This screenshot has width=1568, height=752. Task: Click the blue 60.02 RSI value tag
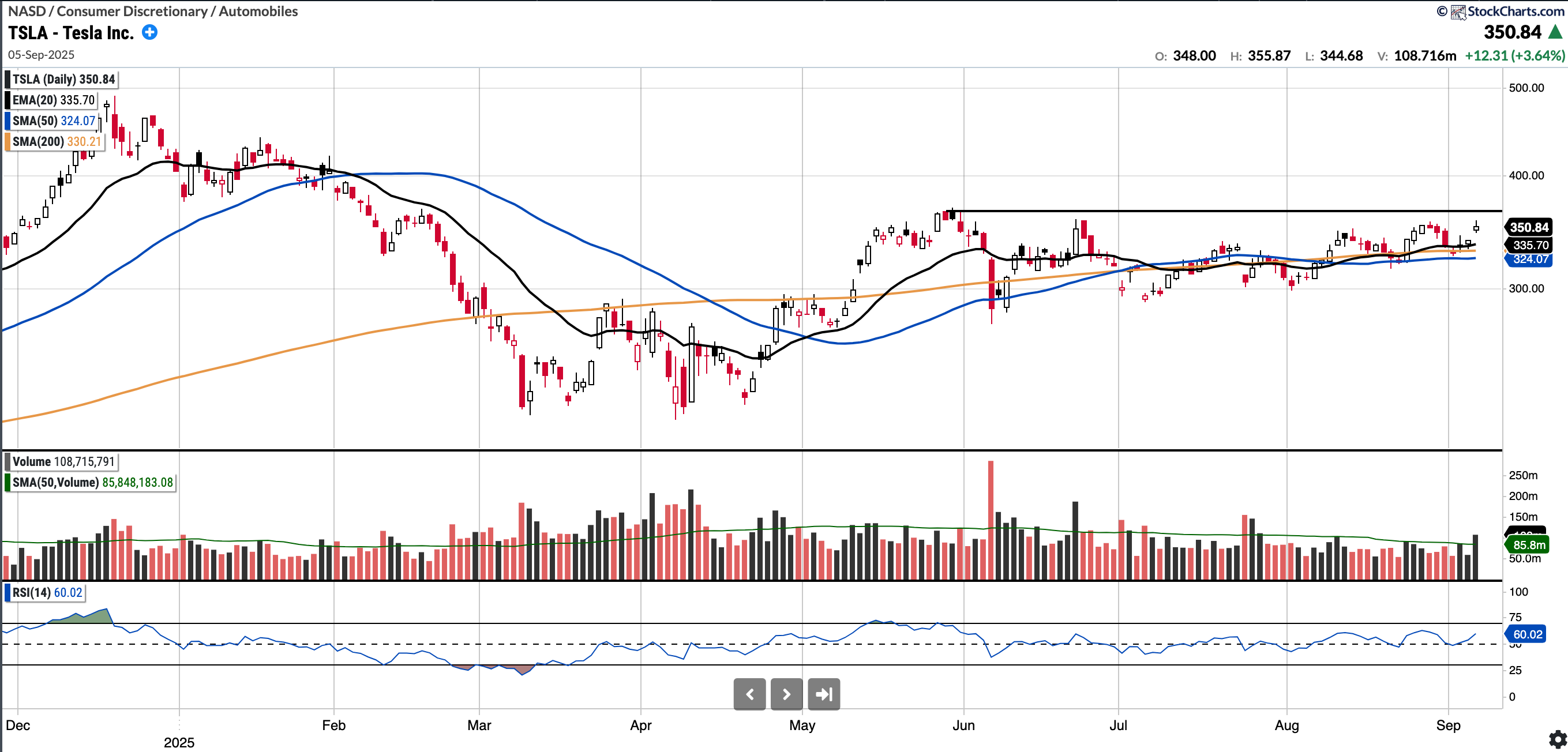[1528, 634]
